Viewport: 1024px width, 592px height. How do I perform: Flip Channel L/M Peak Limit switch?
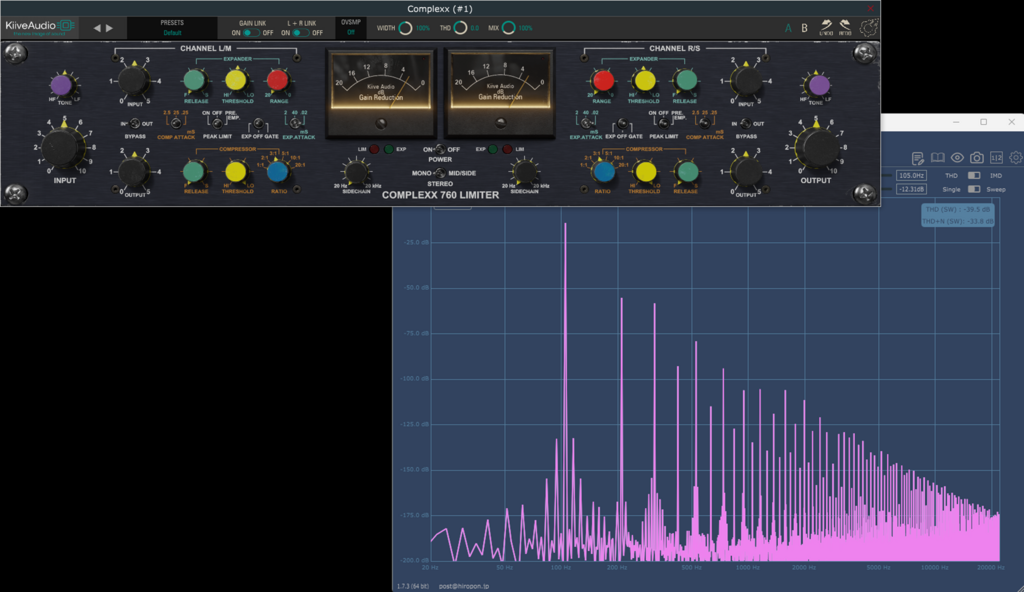217,123
